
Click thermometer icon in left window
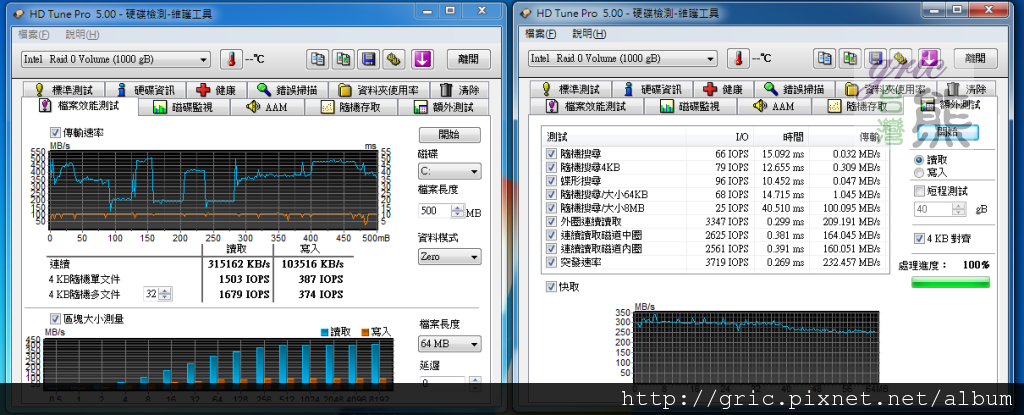click(231, 59)
